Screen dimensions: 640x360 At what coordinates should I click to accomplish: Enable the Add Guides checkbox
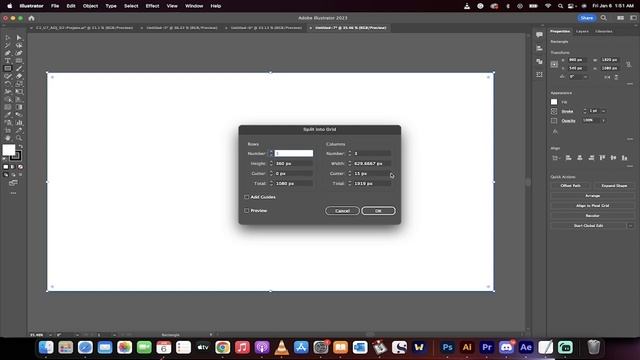(x=247, y=197)
